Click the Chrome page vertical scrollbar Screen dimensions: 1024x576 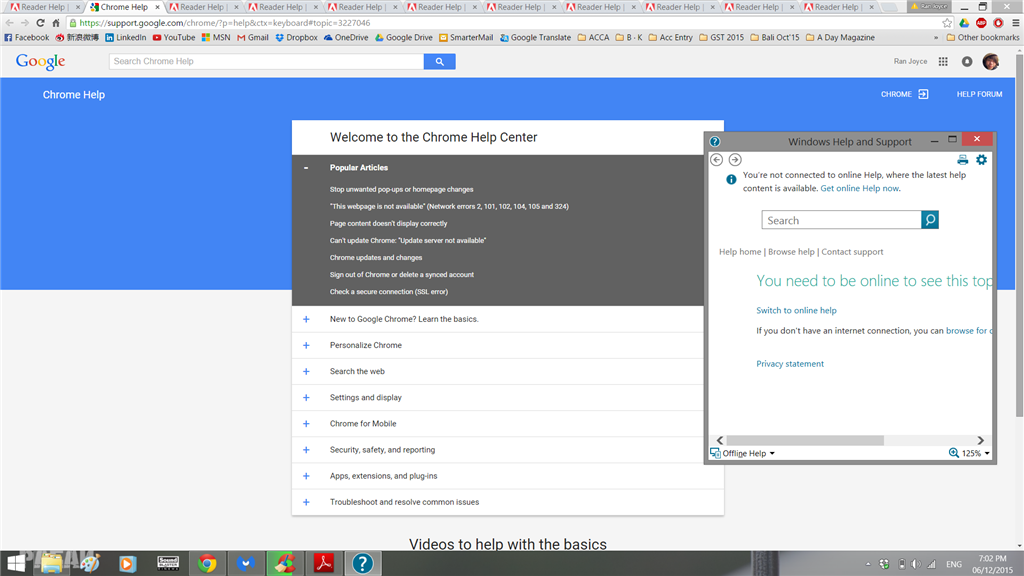pyautogui.click(x=1019, y=235)
